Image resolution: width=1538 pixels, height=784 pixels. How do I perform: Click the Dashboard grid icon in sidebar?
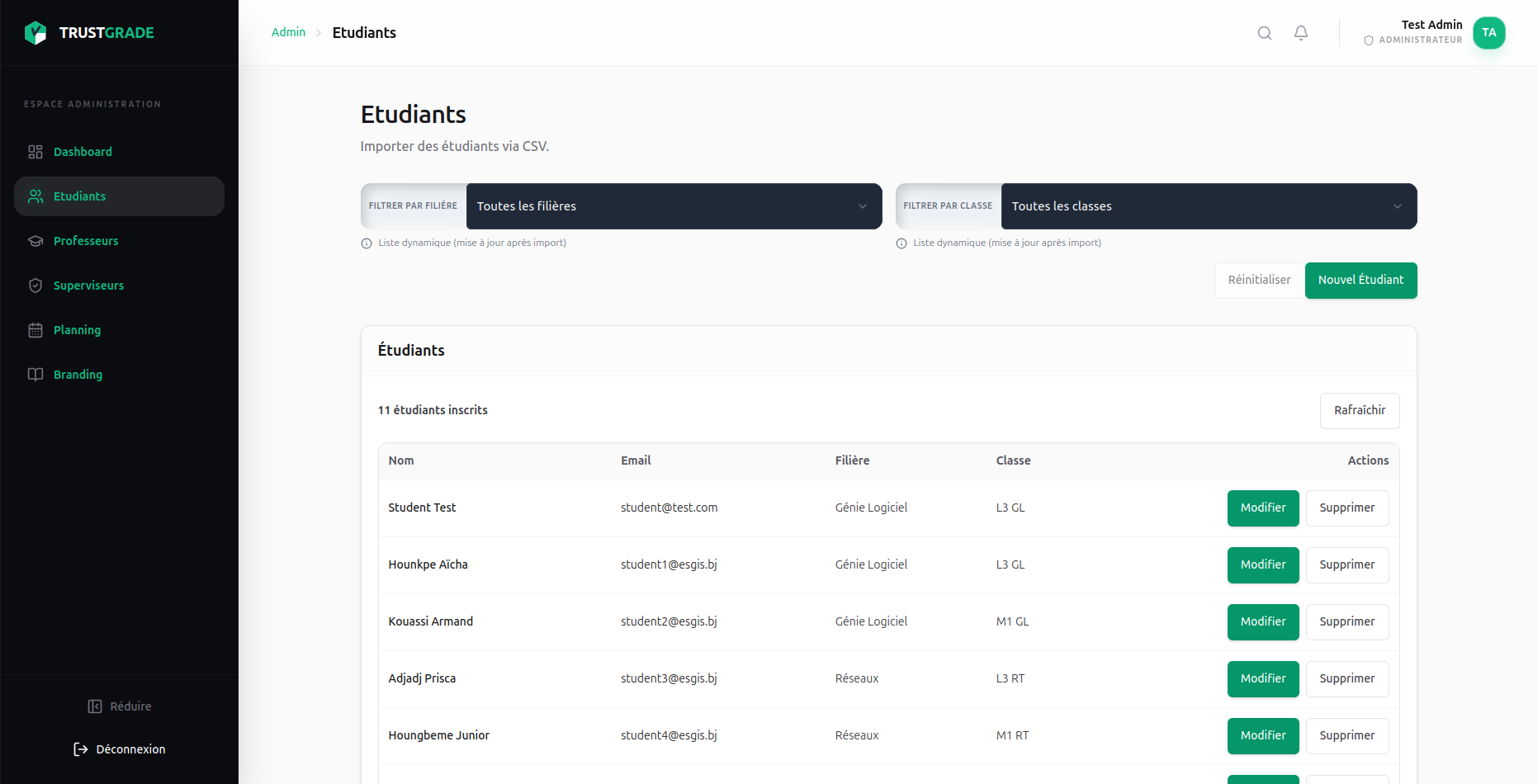pyautogui.click(x=35, y=152)
